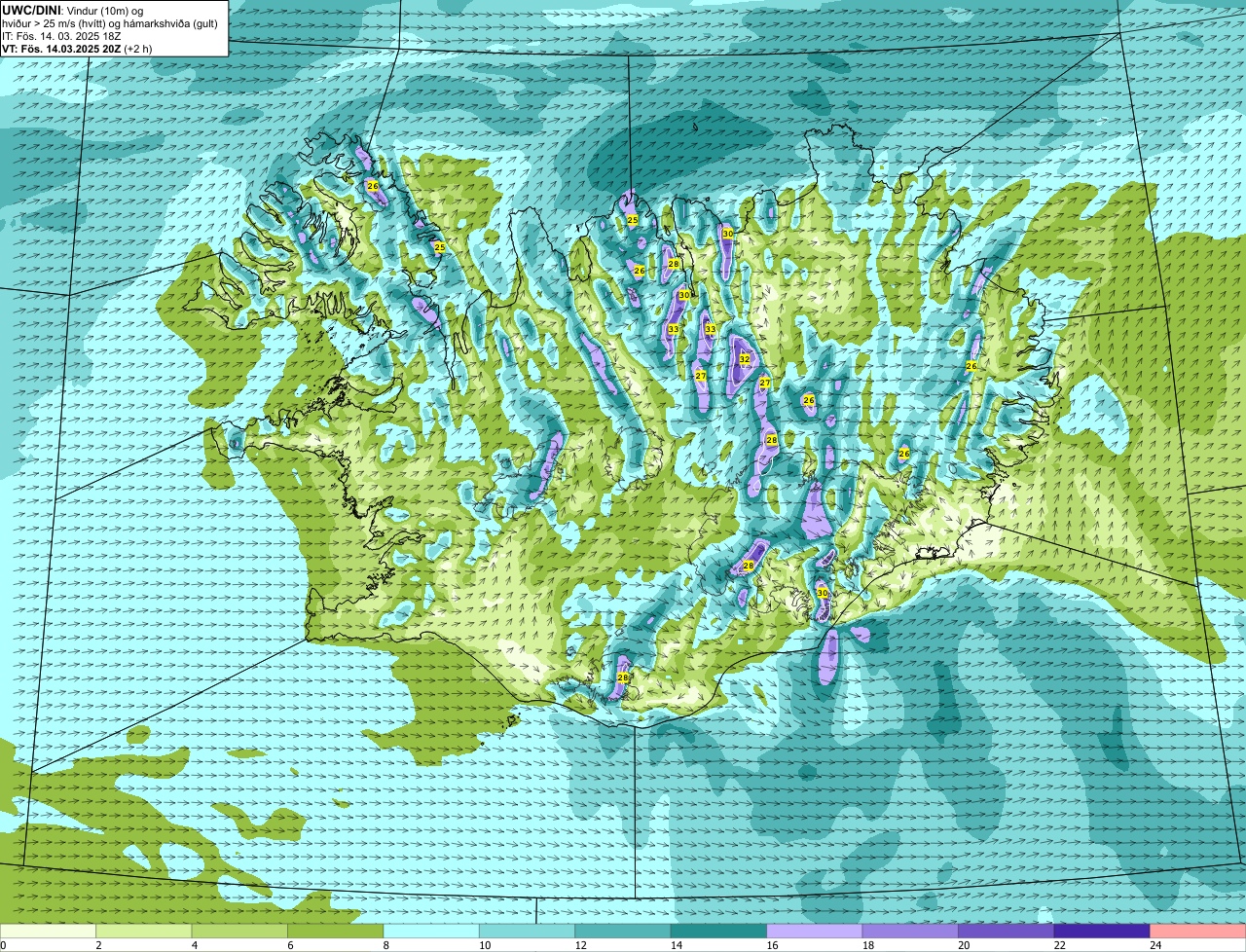1246x952 pixels.
Task: Click the southernmost yellow "30" gust label
Action: (x=823, y=593)
